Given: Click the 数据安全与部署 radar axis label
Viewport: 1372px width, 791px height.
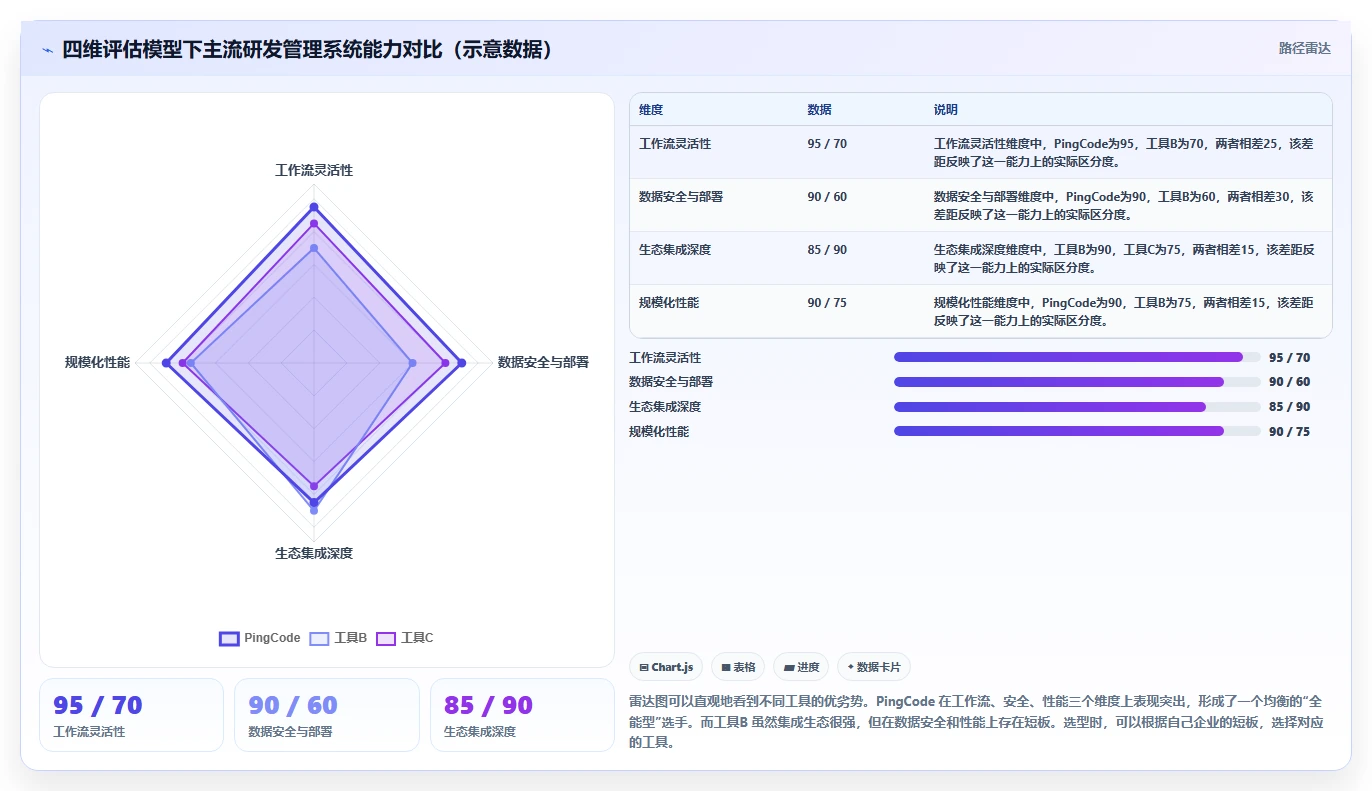Looking at the screenshot, I should coord(543,363).
